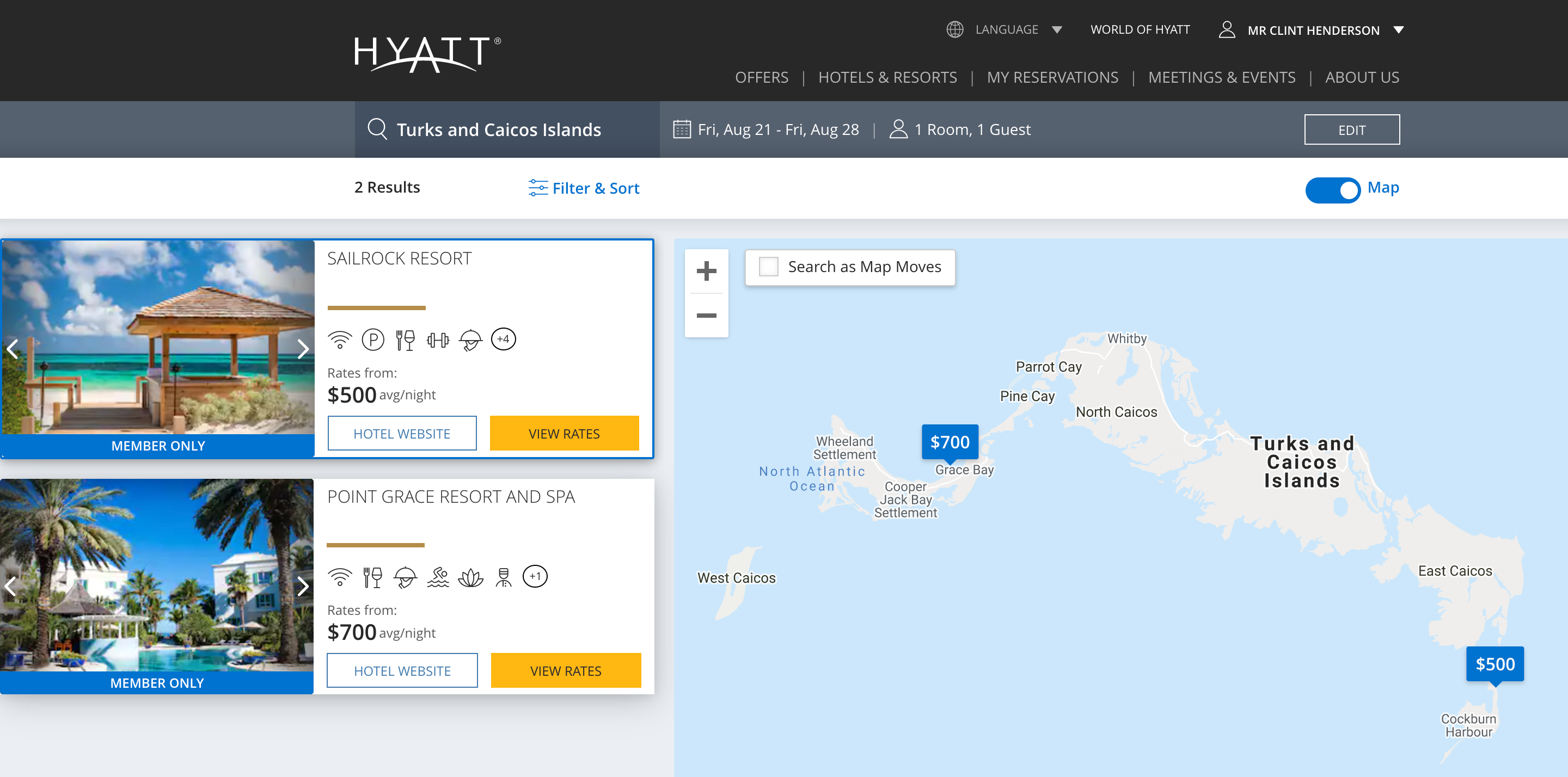This screenshot has height=777, width=1568.
Task: Click the +1 more amenities icon for Point Grace
Action: 535,576
